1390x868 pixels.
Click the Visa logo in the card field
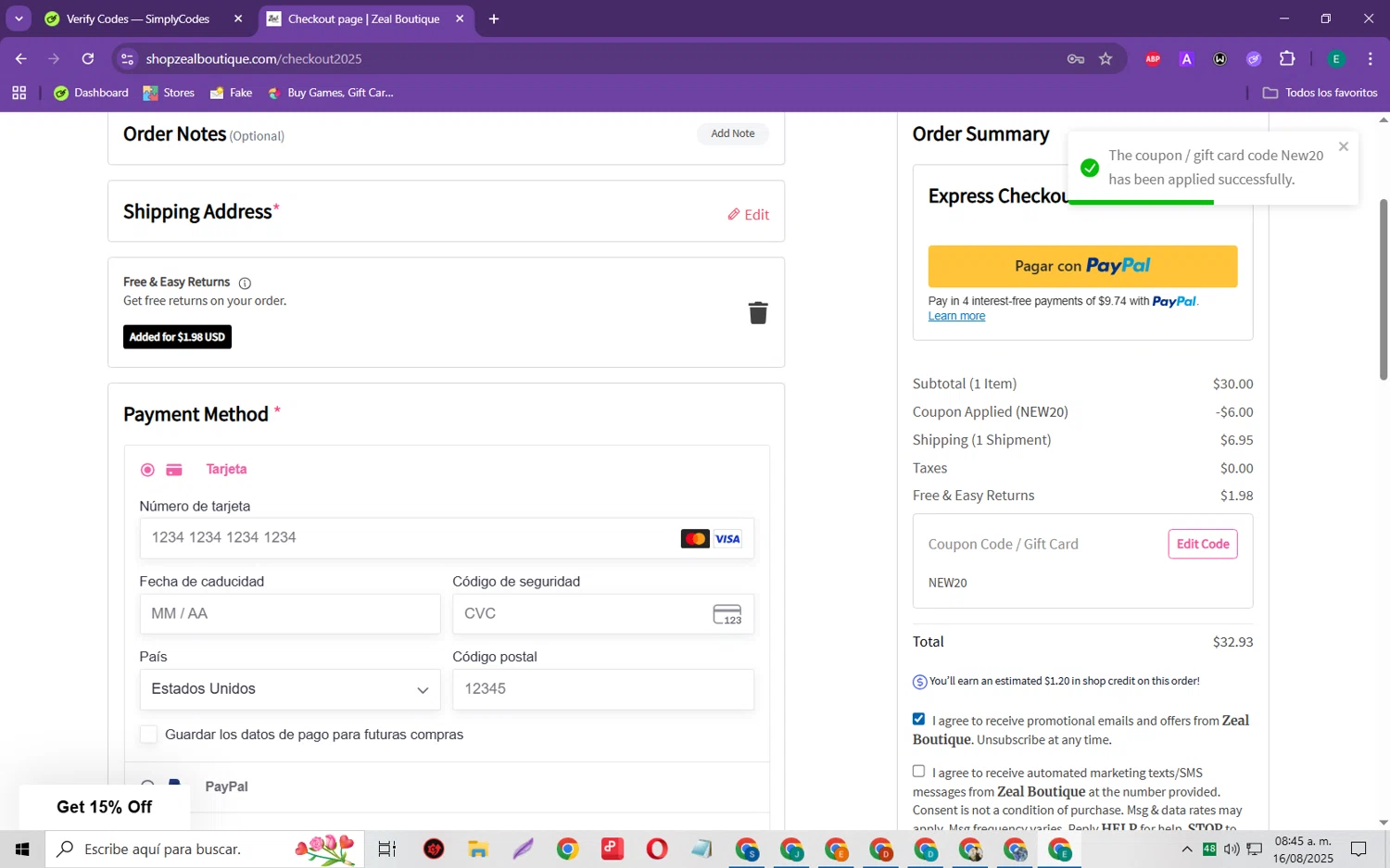tap(727, 539)
